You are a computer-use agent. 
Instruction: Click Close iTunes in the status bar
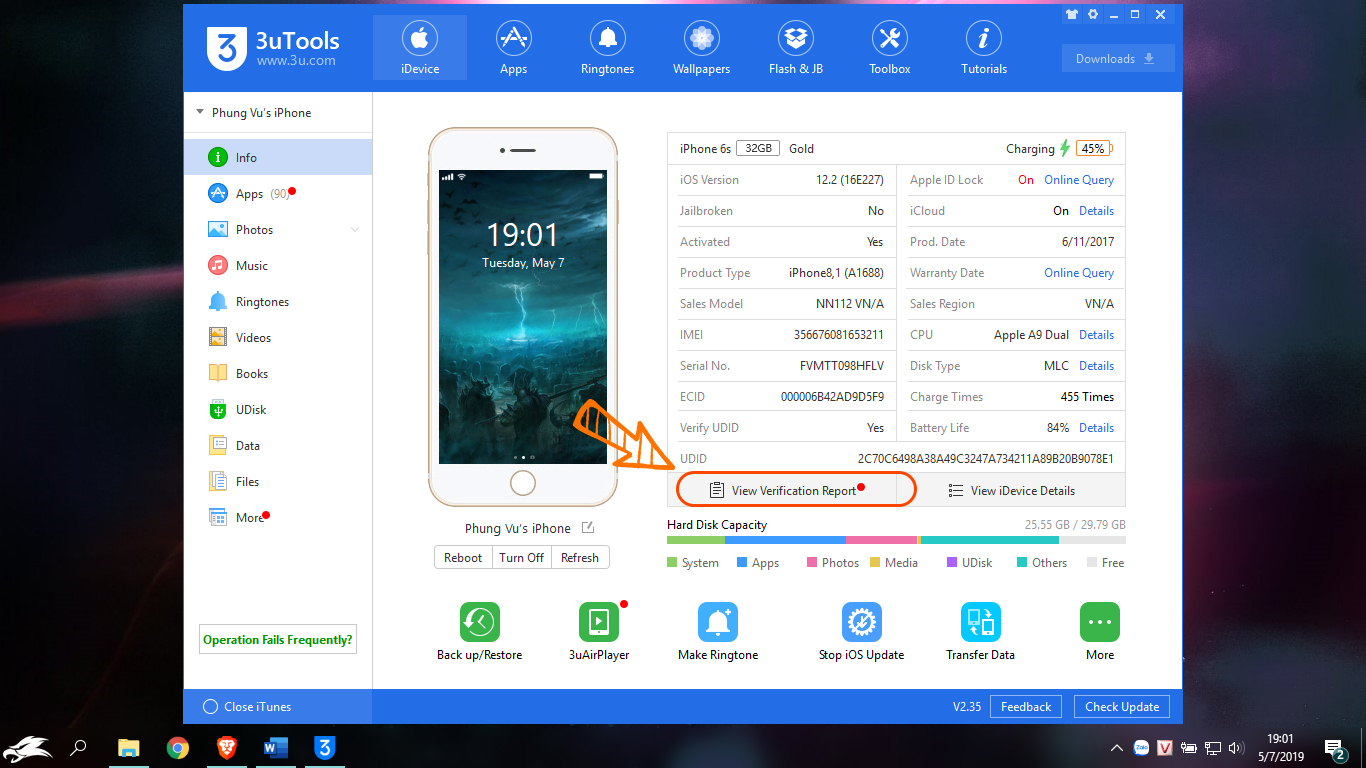[247, 706]
